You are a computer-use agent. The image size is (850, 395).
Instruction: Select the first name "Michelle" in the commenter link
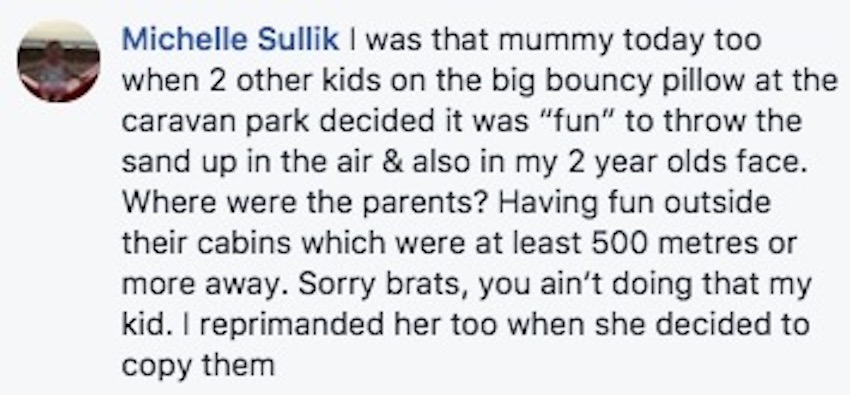[x=190, y=40]
